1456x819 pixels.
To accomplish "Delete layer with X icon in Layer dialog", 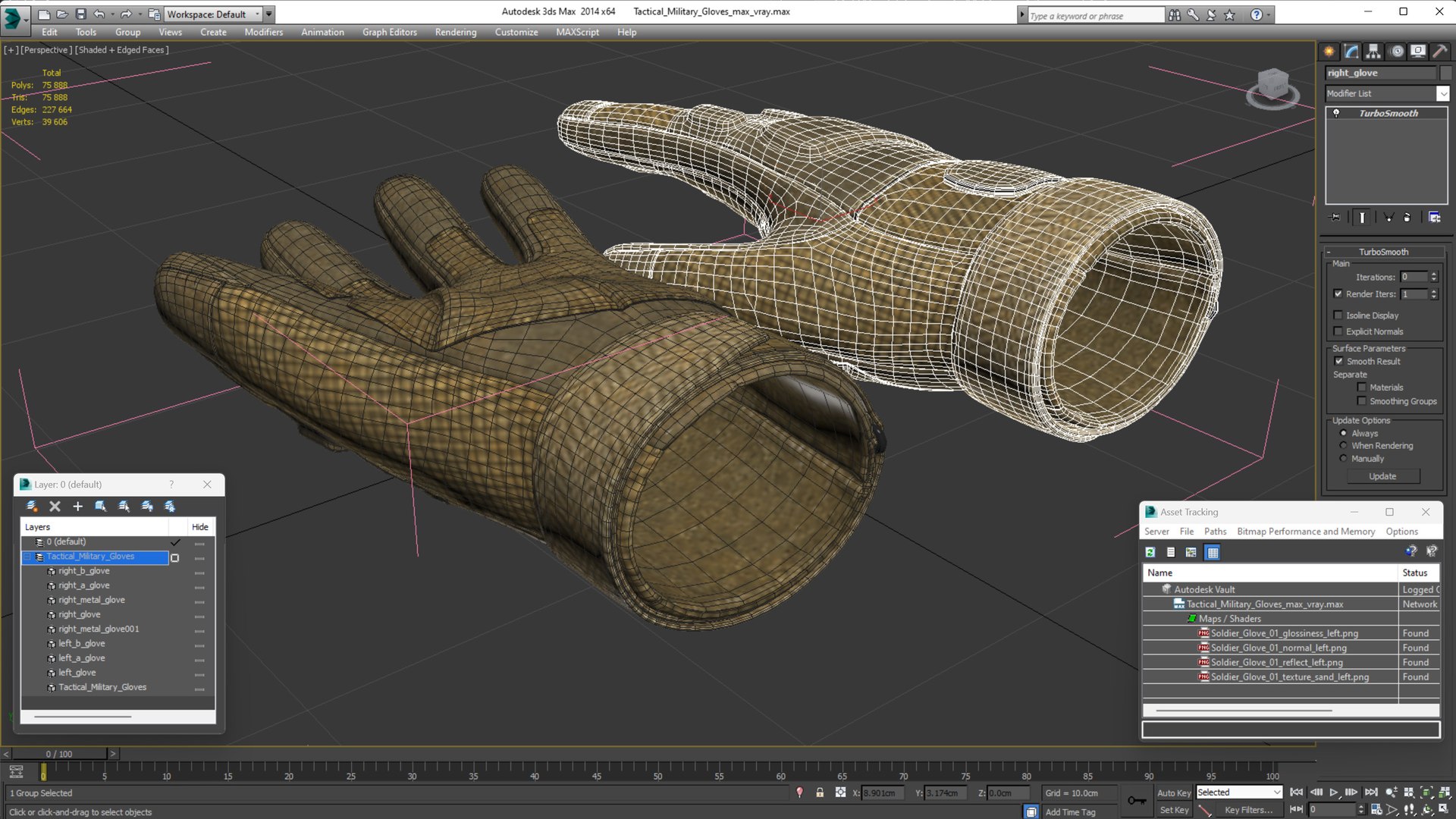I will [55, 507].
